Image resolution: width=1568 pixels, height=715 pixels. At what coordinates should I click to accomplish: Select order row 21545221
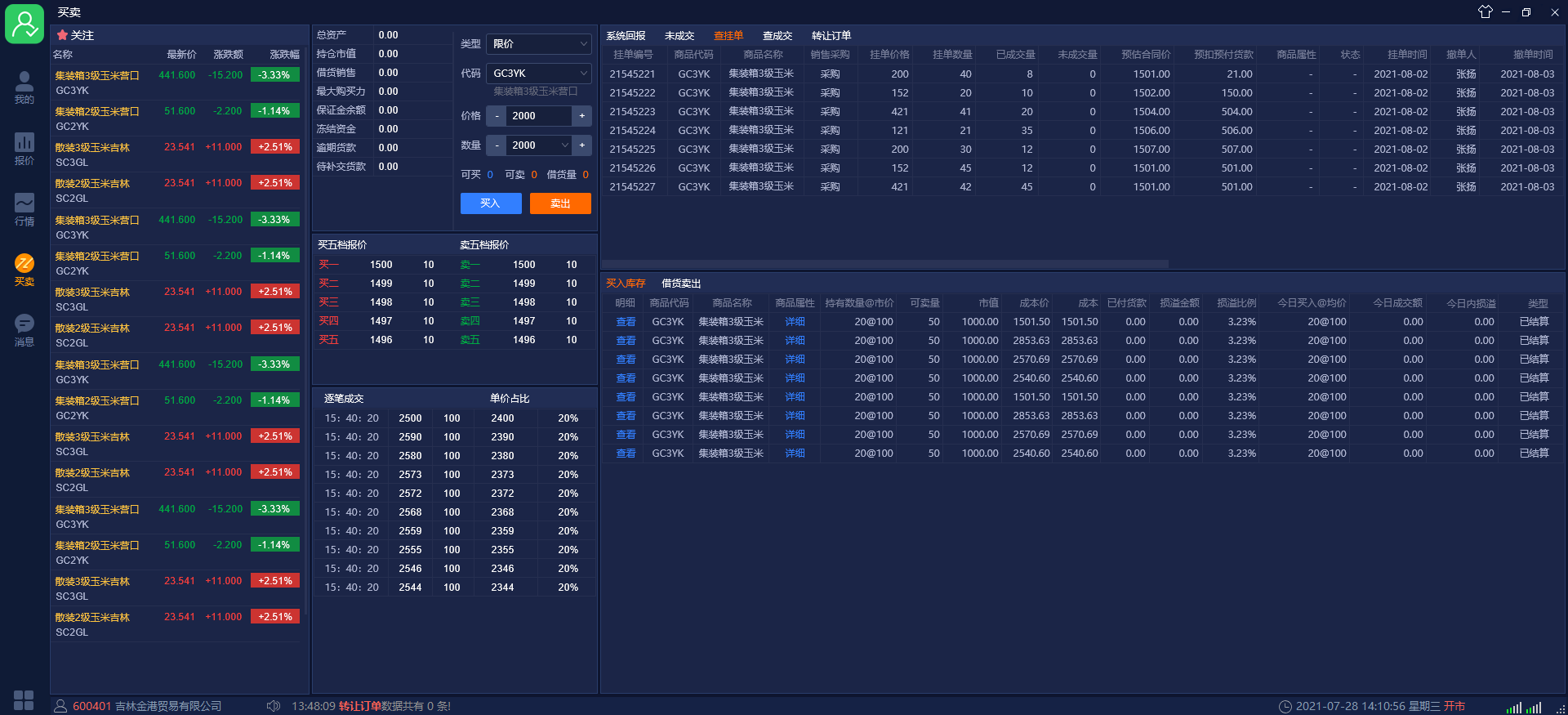(1083, 74)
